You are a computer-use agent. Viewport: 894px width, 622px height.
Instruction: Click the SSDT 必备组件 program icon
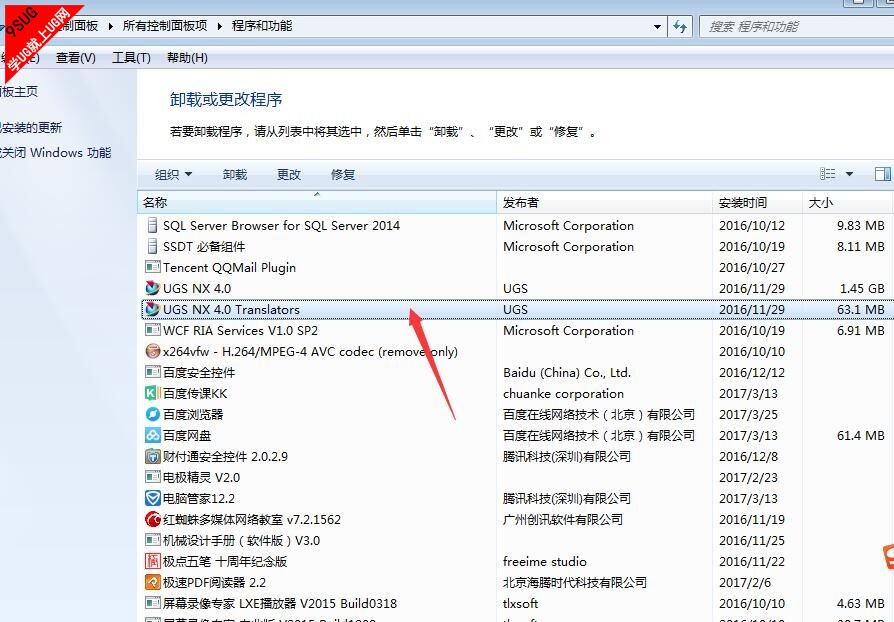(x=152, y=246)
